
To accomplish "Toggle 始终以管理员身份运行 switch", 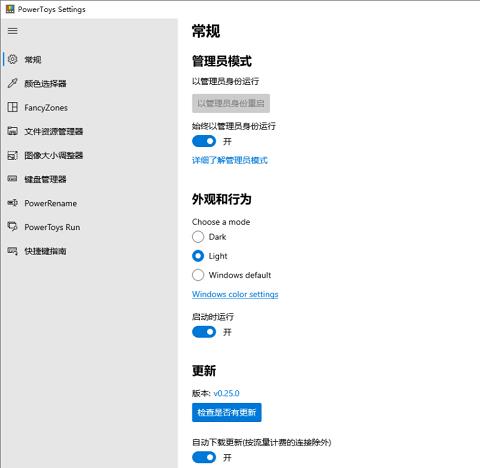I will pos(204,141).
